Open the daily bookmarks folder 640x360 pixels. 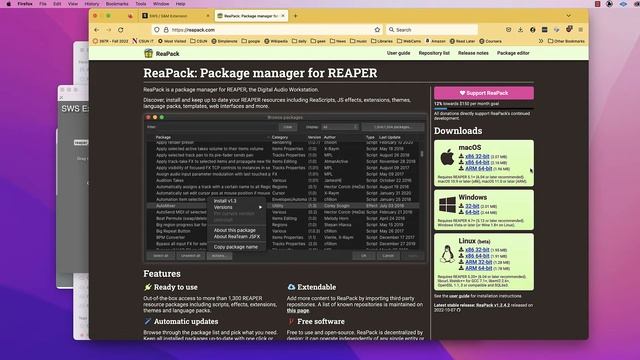coord(299,41)
